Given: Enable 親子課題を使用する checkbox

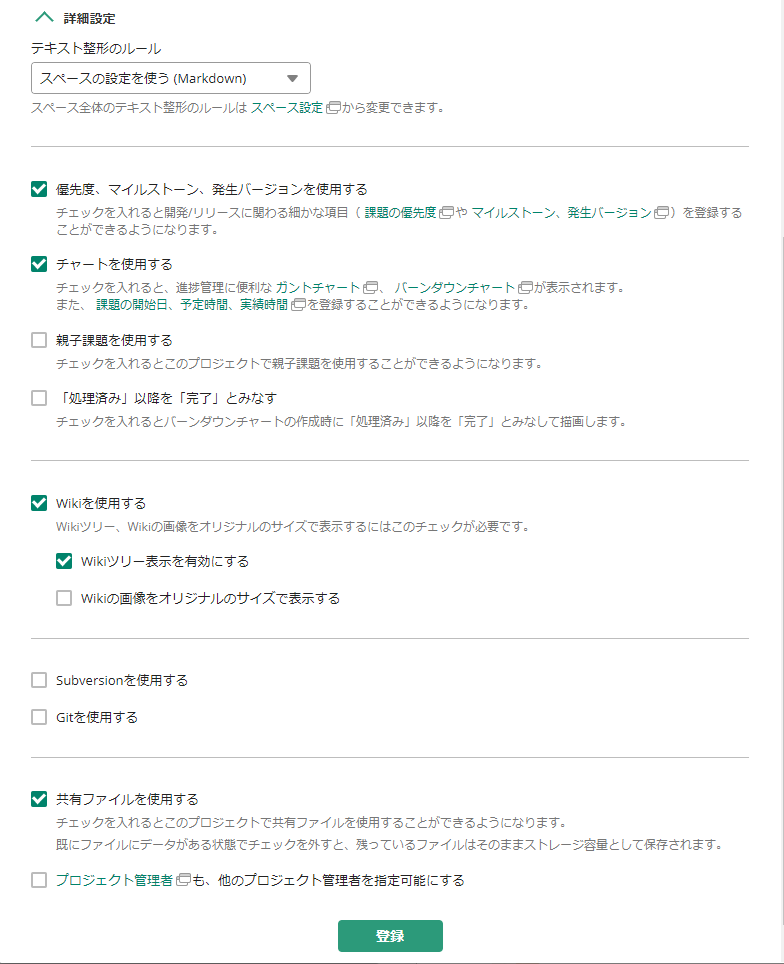Looking at the screenshot, I should click(x=39, y=340).
